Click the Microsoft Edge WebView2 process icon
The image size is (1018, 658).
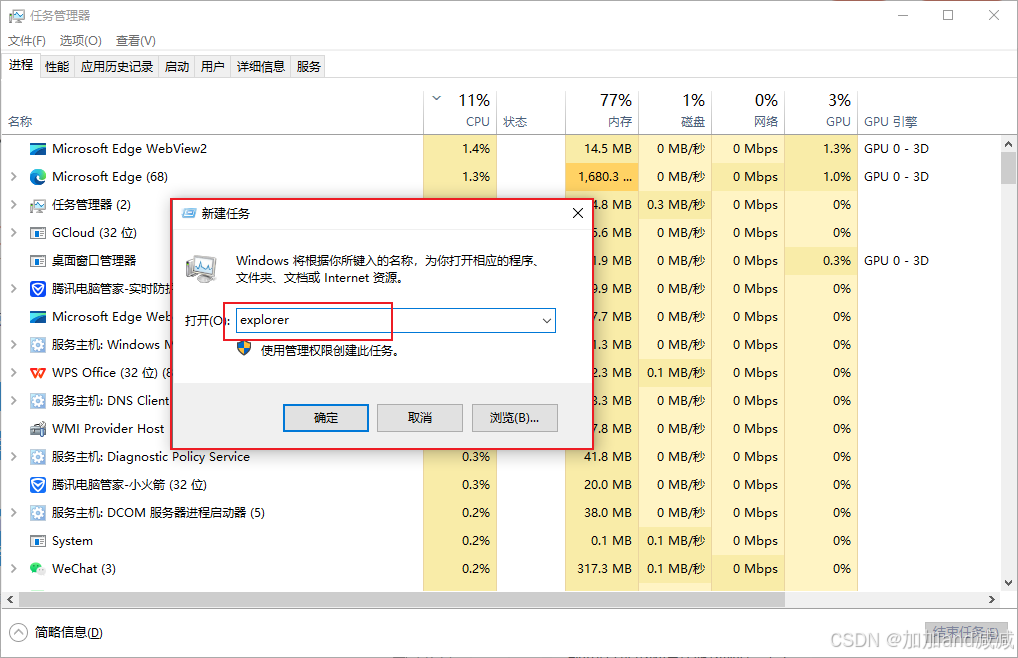pos(38,149)
